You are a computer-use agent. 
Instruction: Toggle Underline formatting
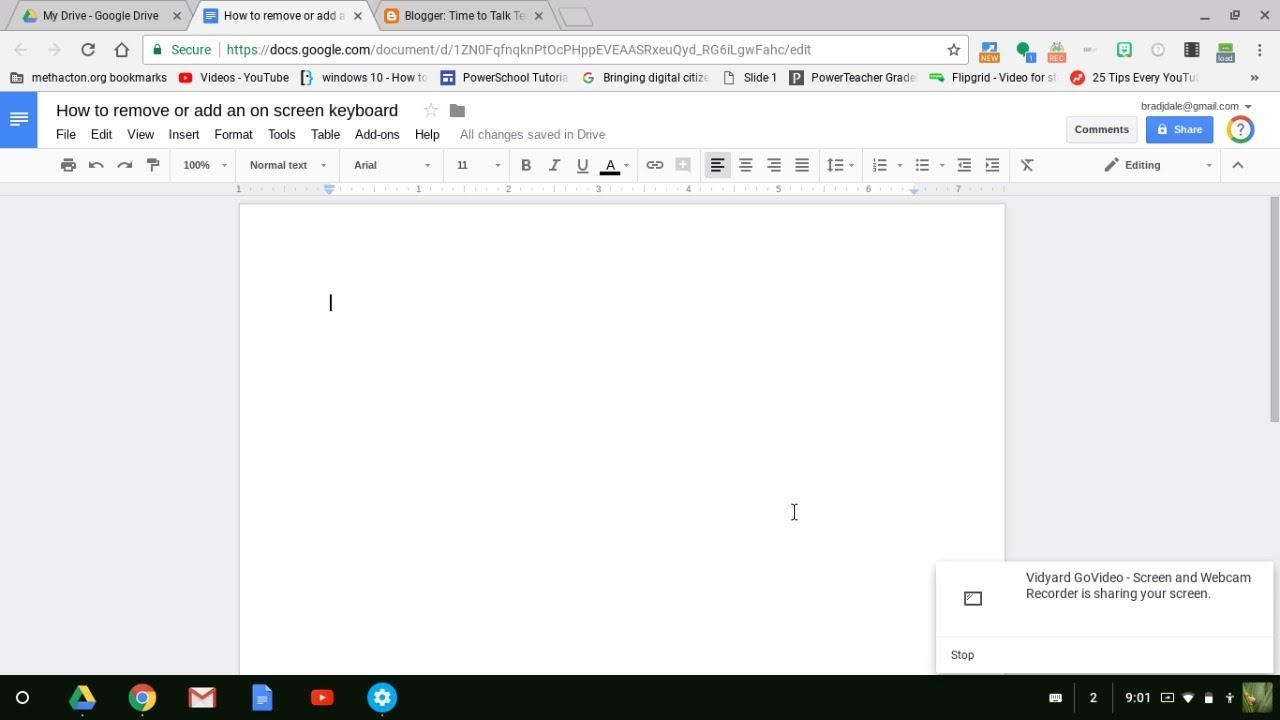582,165
